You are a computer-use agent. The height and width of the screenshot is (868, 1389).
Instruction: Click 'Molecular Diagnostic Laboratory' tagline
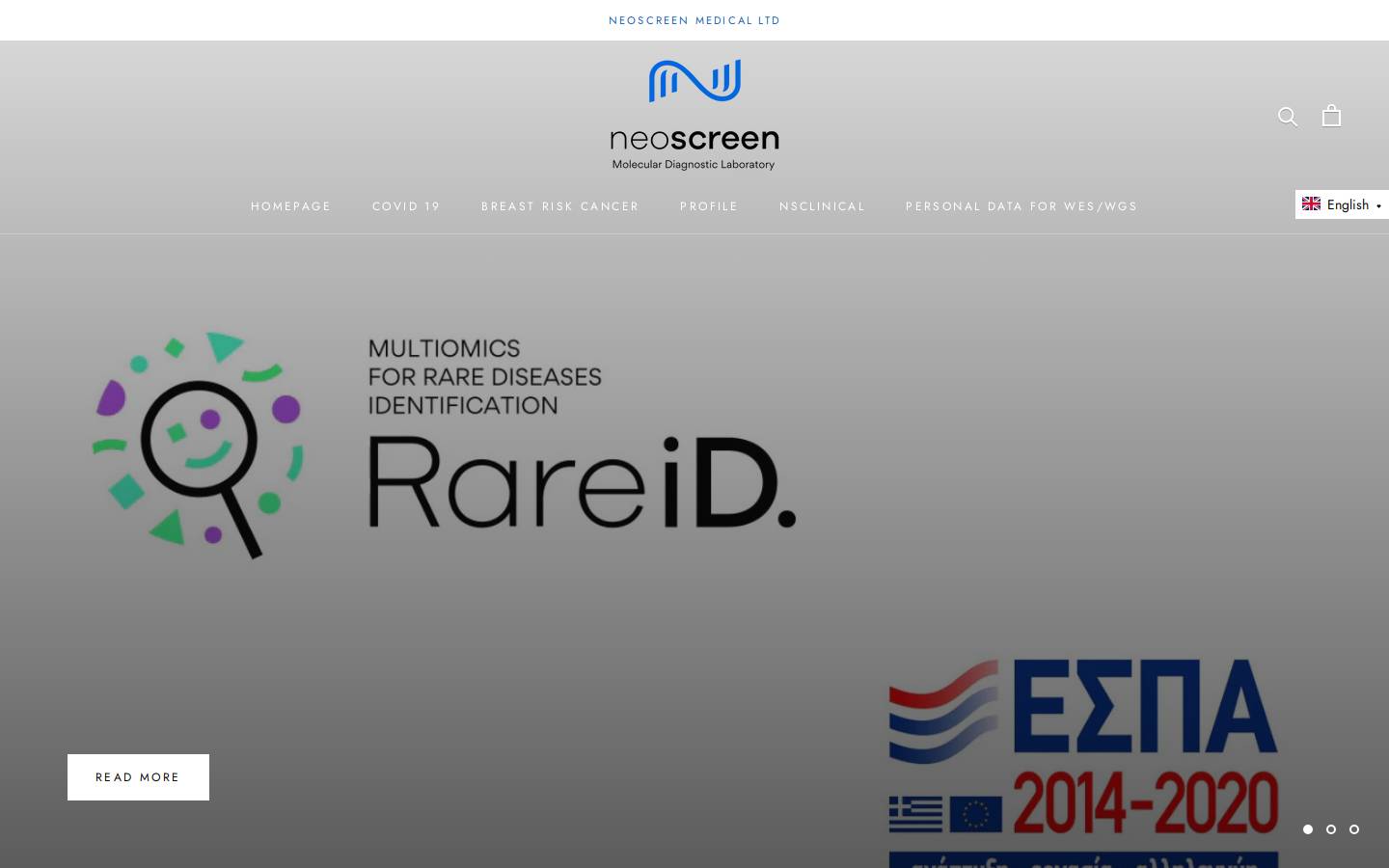tap(694, 165)
